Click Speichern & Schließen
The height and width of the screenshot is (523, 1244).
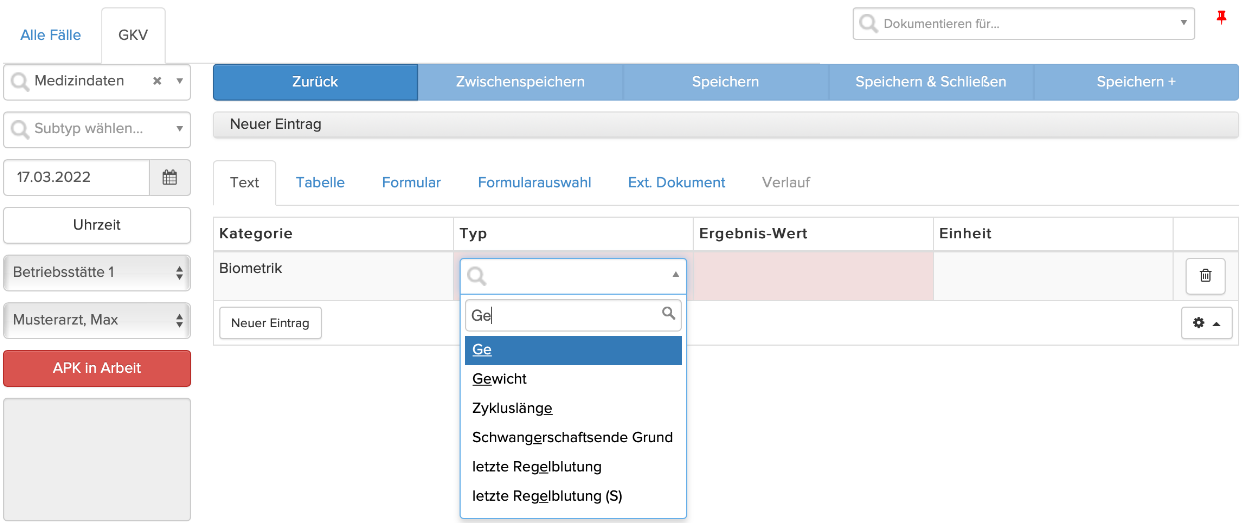(x=931, y=82)
